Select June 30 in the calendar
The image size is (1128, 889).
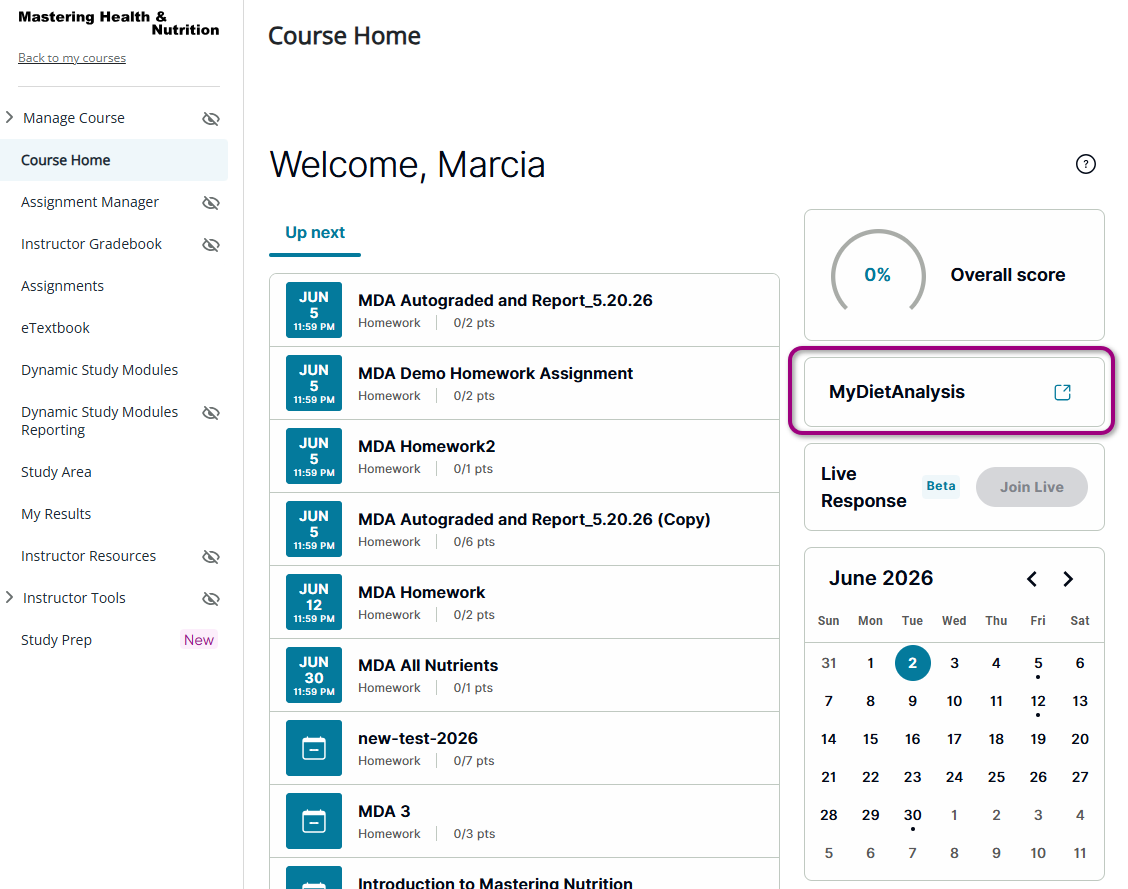[912, 815]
